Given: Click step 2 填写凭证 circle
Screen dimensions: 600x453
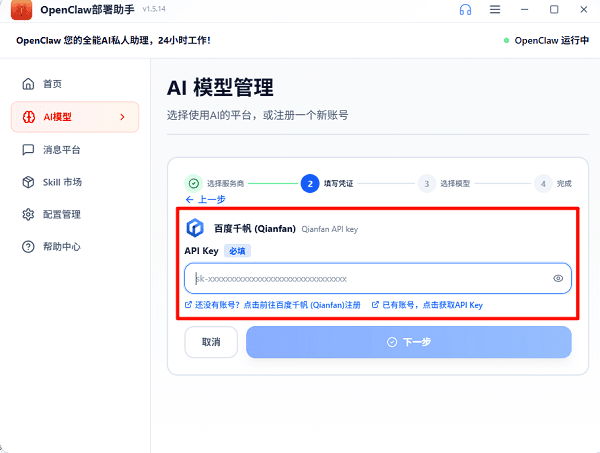Looking at the screenshot, I should pyautogui.click(x=310, y=184).
